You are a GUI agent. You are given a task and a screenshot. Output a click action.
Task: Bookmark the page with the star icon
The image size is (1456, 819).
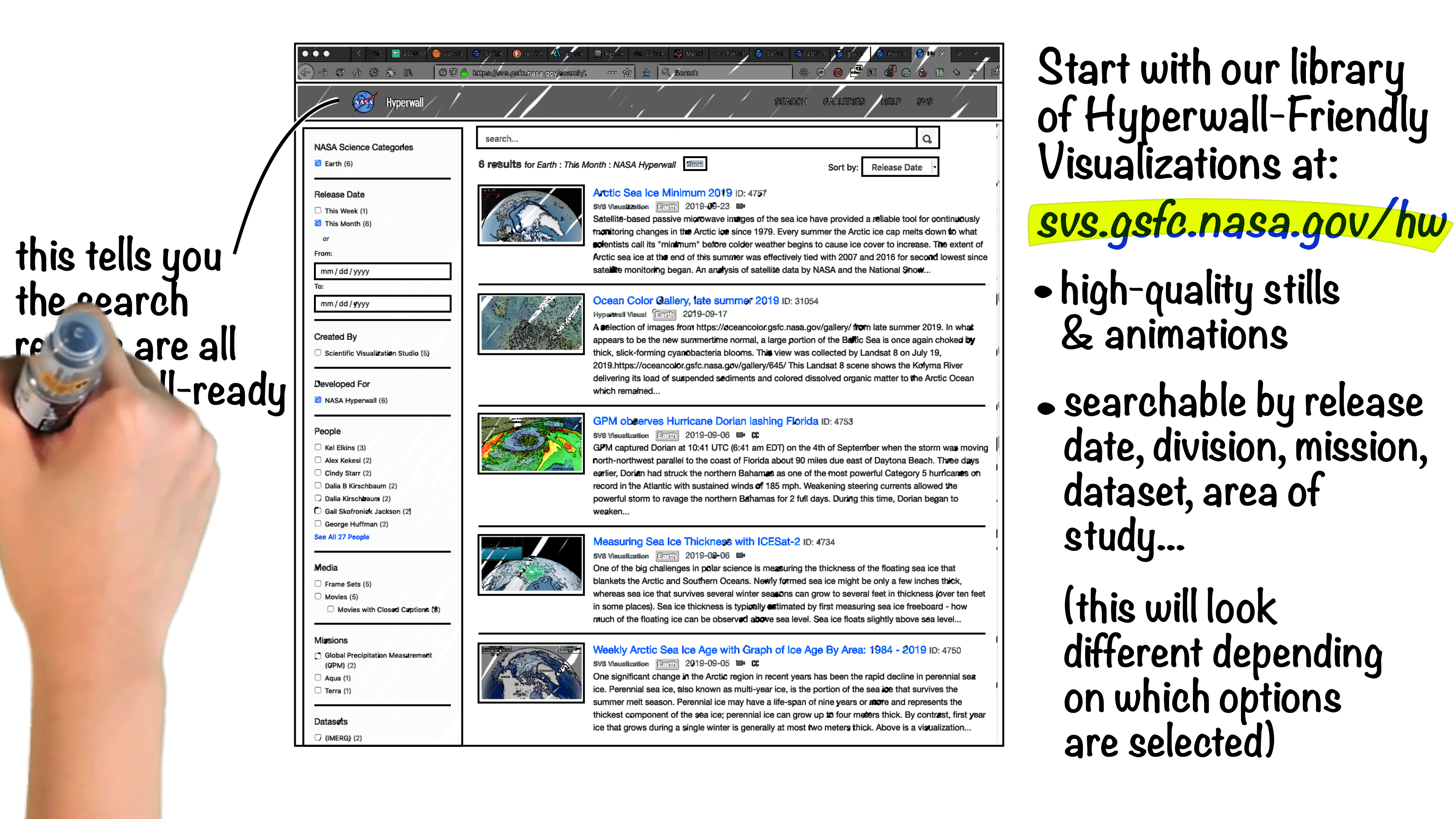[628, 72]
